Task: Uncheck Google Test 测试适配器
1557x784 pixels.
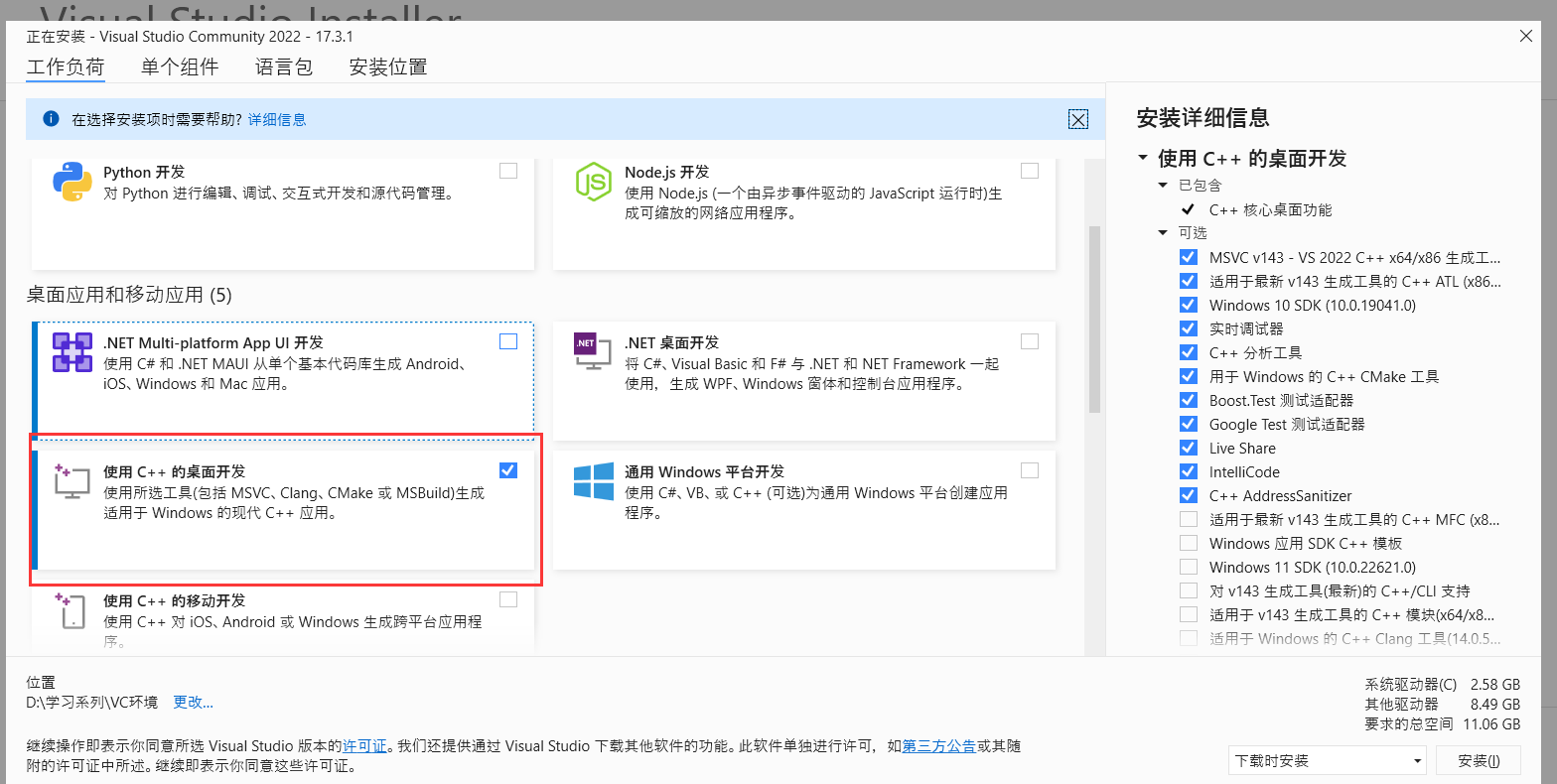Action: (1189, 424)
